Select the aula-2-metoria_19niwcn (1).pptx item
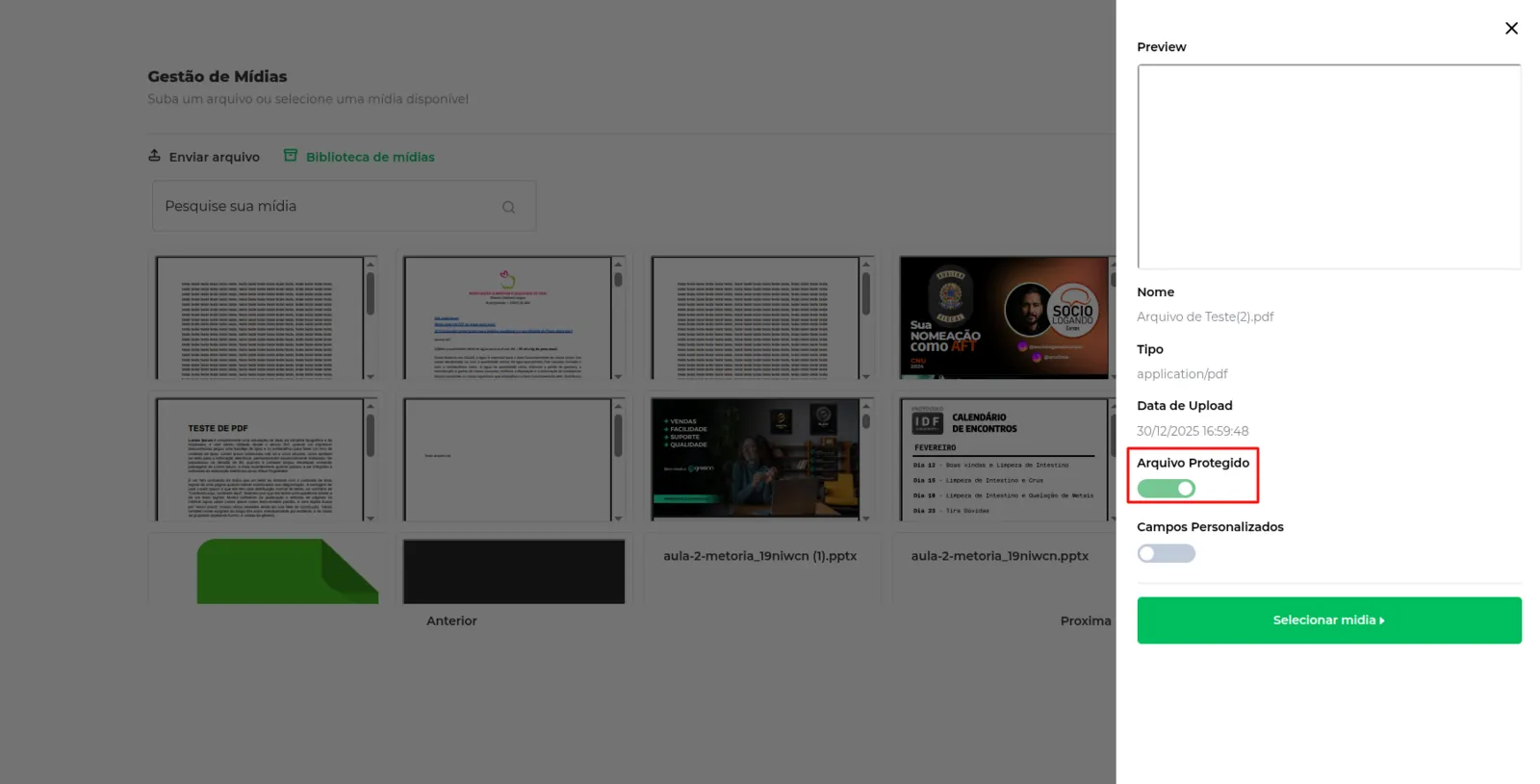The image size is (1540, 784). coord(759,556)
